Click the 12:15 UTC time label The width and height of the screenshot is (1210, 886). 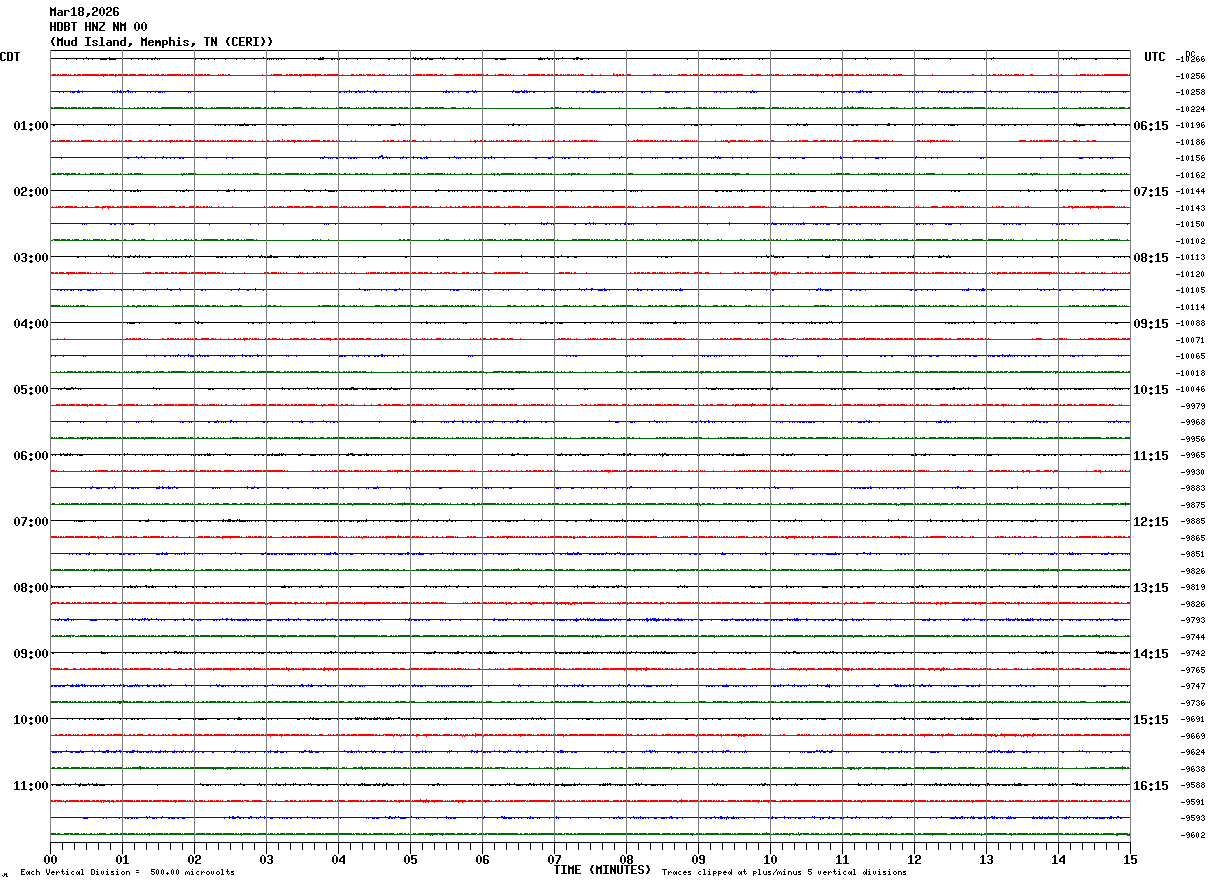pos(1150,522)
